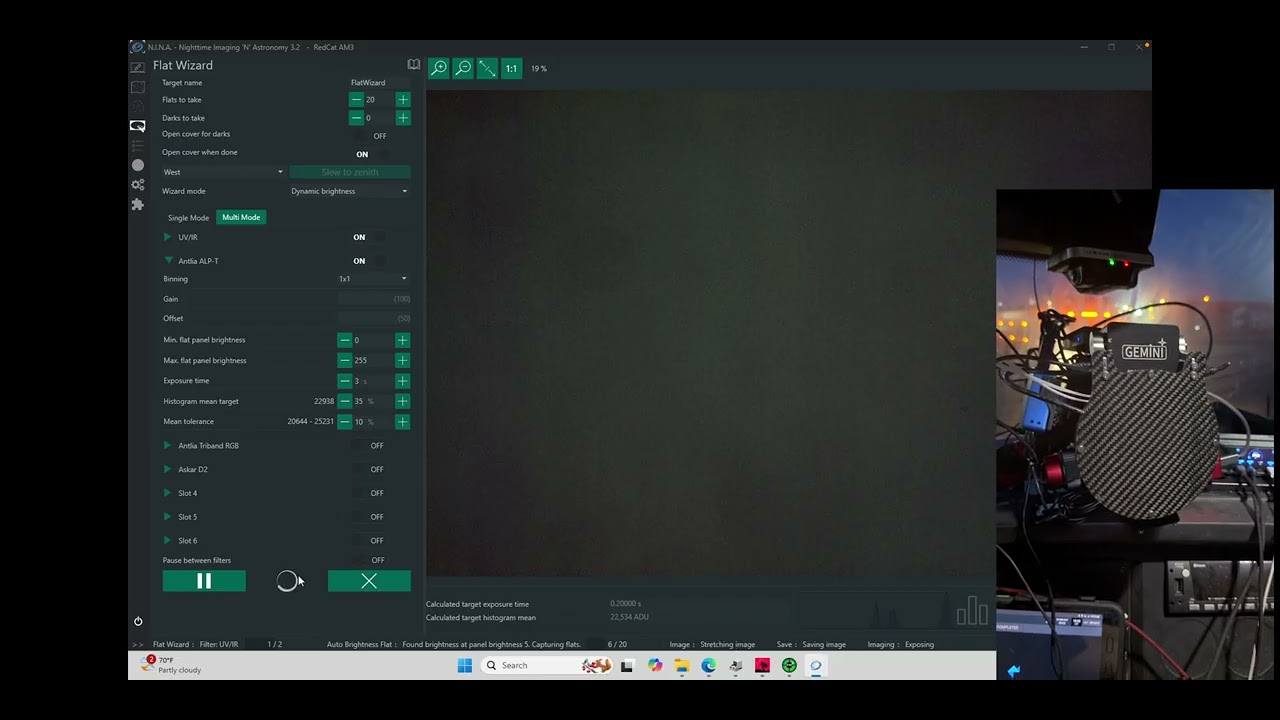Toggle Open cover for darks switch

(x=371, y=136)
